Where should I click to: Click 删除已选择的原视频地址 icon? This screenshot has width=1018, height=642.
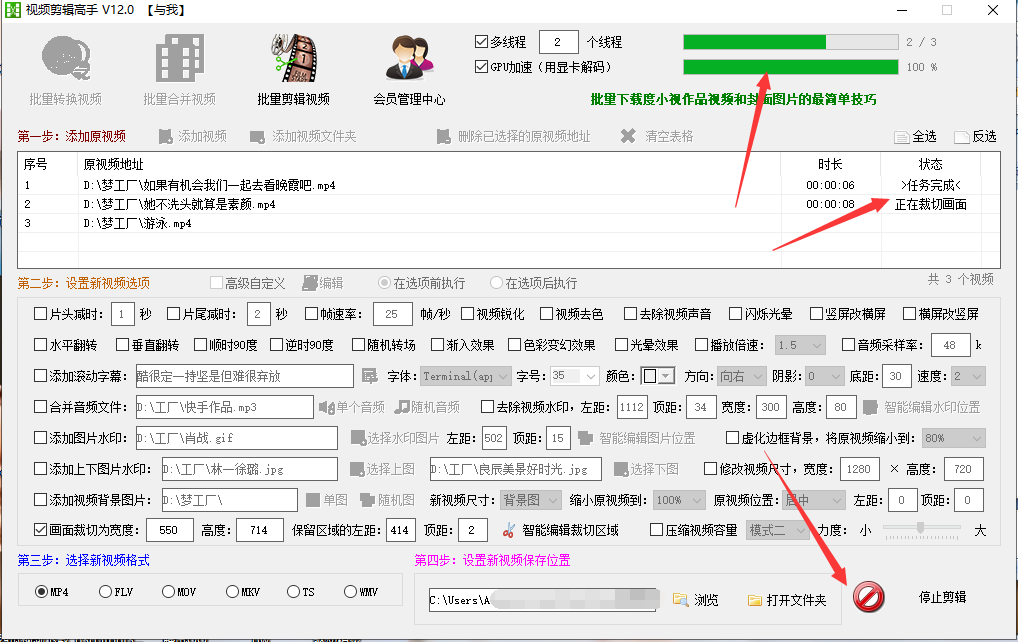click(x=443, y=136)
